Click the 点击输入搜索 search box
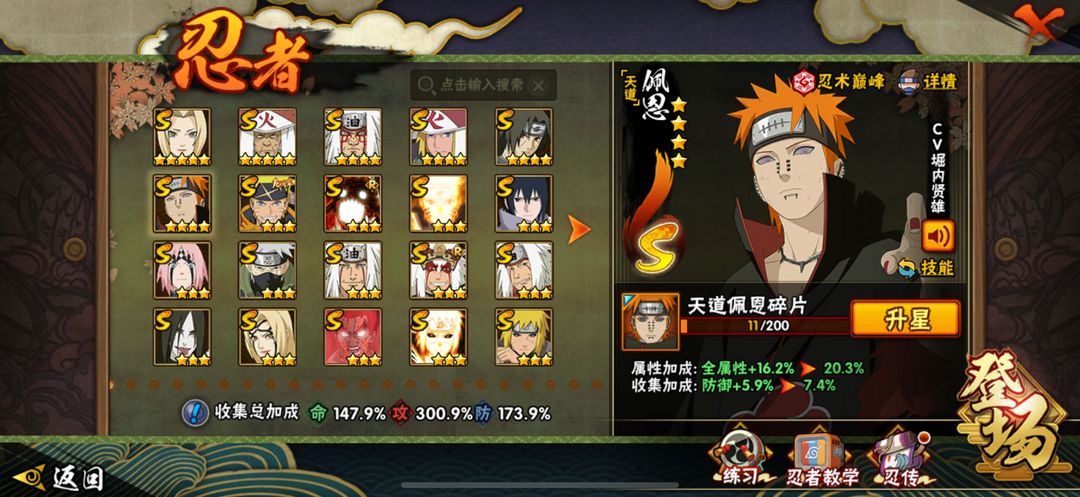The image size is (1080, 497). [483, 85]
